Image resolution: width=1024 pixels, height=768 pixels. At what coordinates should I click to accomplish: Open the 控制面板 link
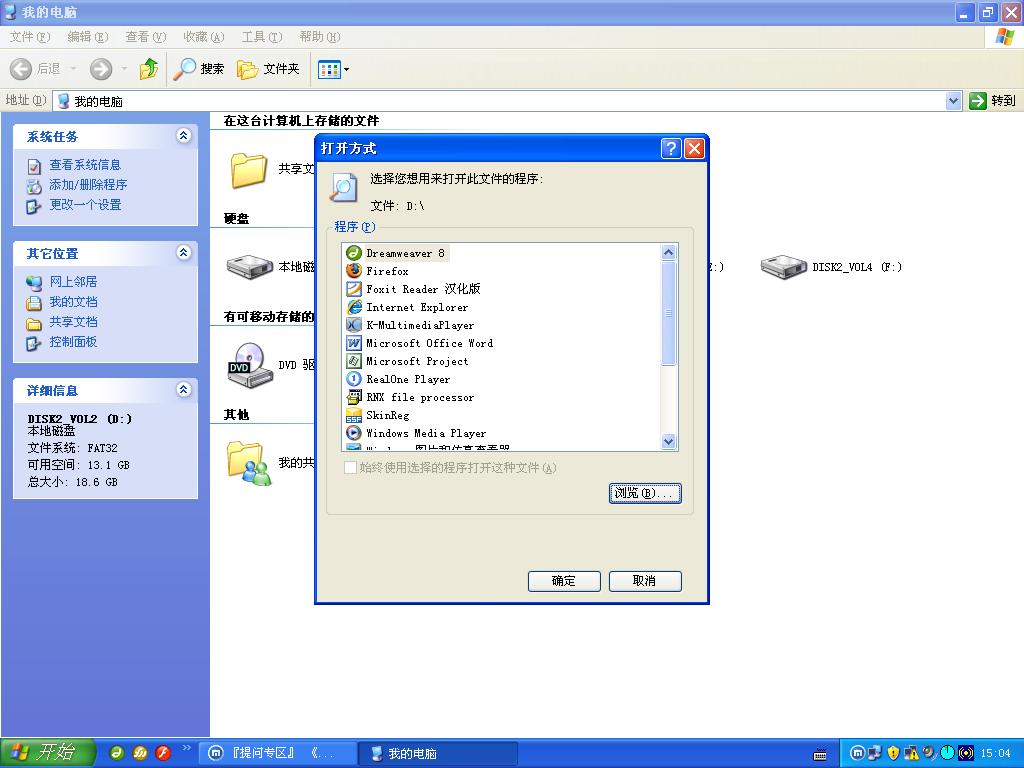pos(73,342)
